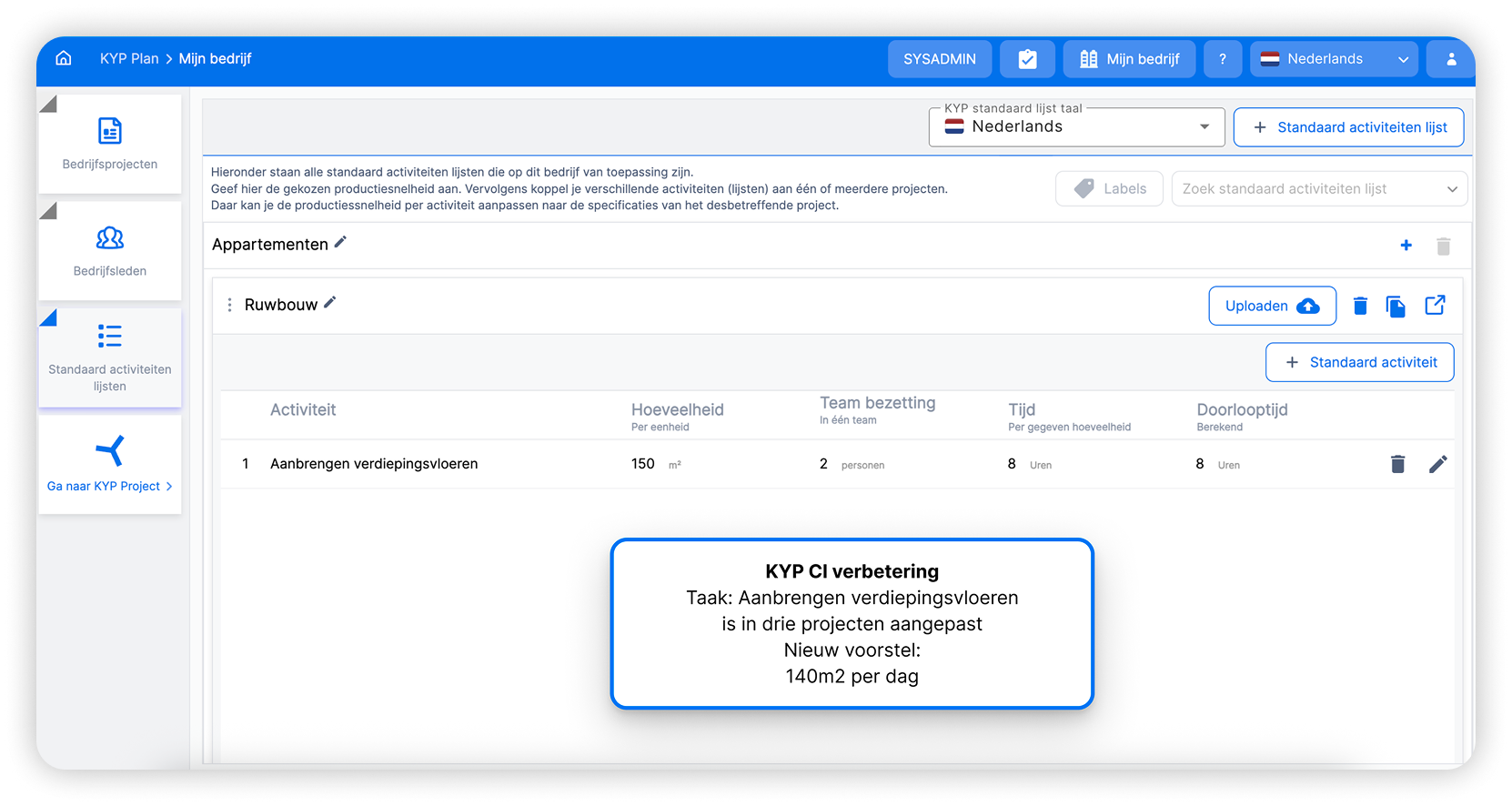This screenshot has width=1512, height=806.
Task: Select the Aanbrengen verdiepingsvloeren activity name
Action: pyautogui.click(x=374, y=464)
